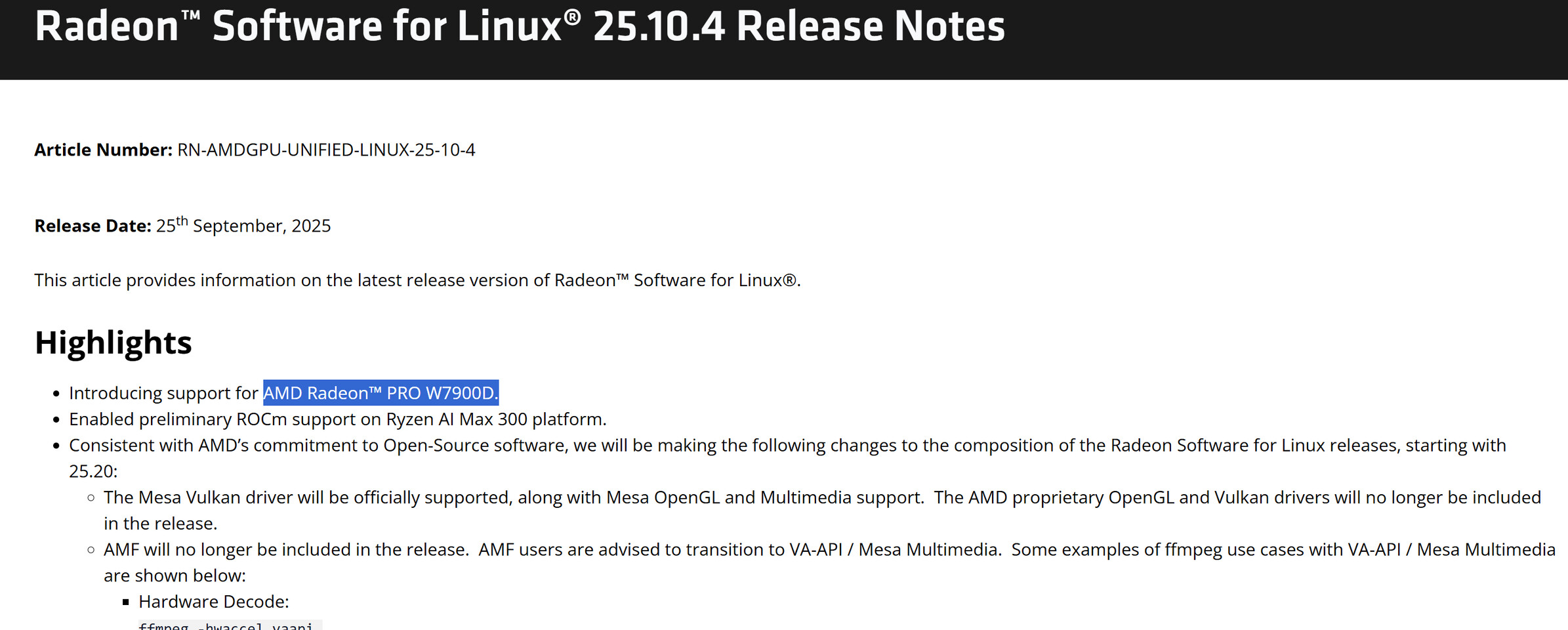The image size is (1568, 630).
Task: Click the "are shown below:" text
Action: [175, 576]
